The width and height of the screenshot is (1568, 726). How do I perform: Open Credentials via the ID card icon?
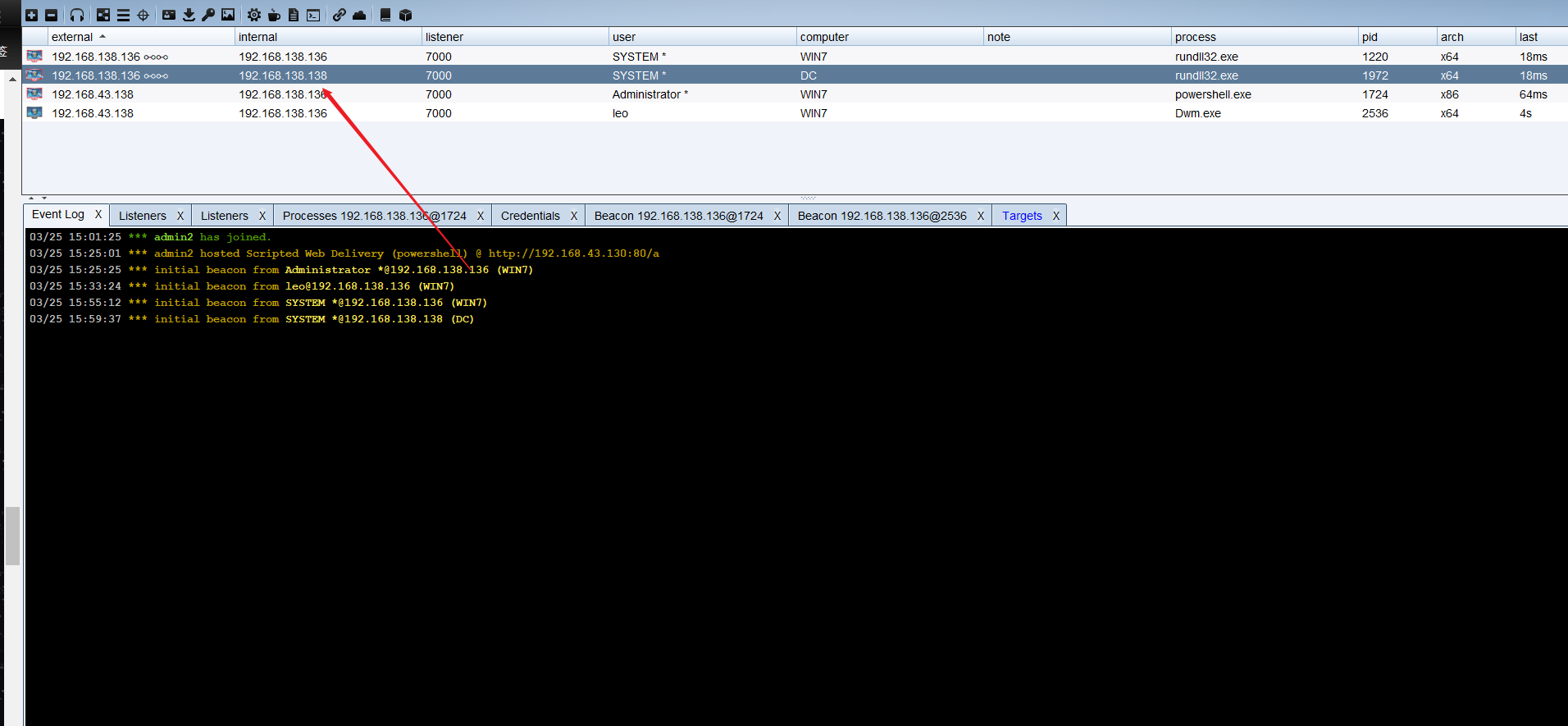point(169,15)
